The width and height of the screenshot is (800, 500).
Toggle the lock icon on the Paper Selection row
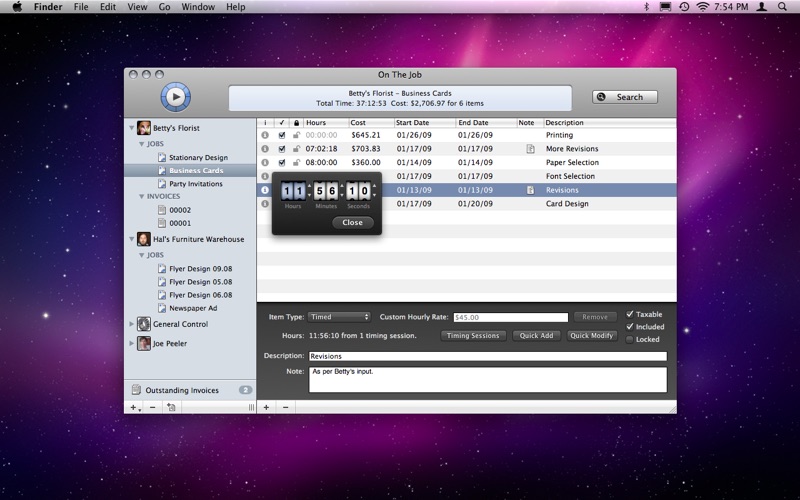click(x=296, y=162)
